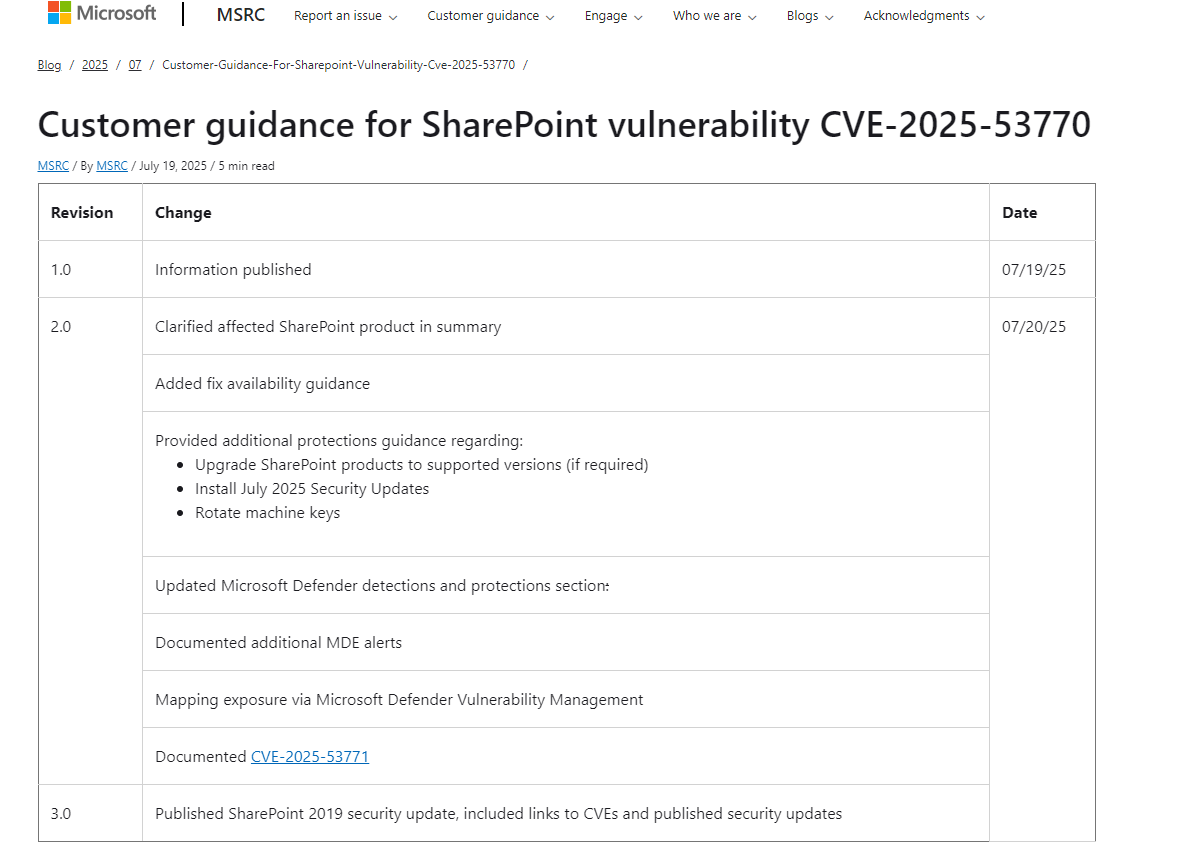Viewport: 1202px width, 852px height.
Task: Open the Customer guidance dropdown
Action: pyautogui.click(x=491, y=16)
